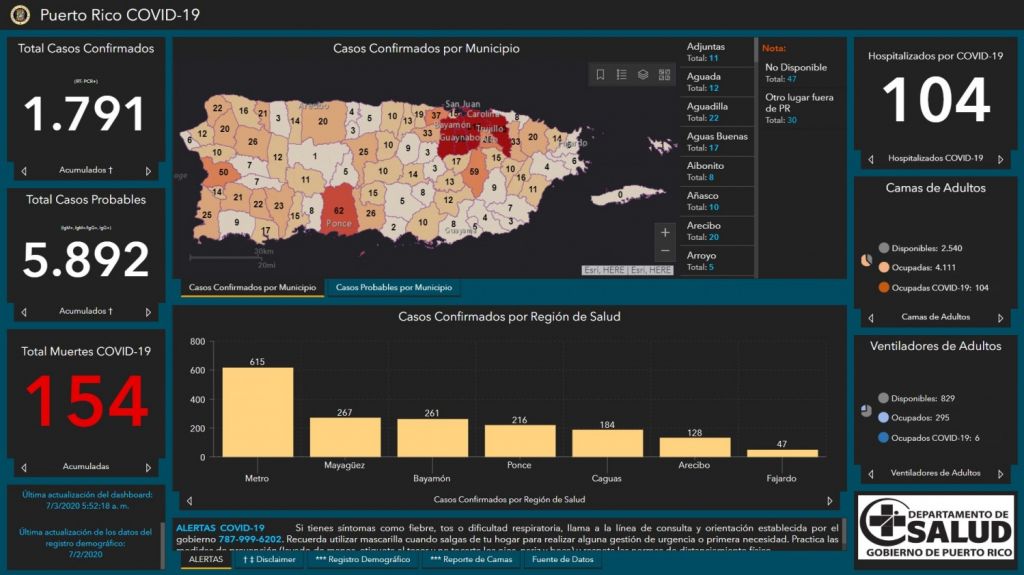Toggle Ocupados legend dot in Ventiladores
Screen dimensions: 1024x575
884,418
